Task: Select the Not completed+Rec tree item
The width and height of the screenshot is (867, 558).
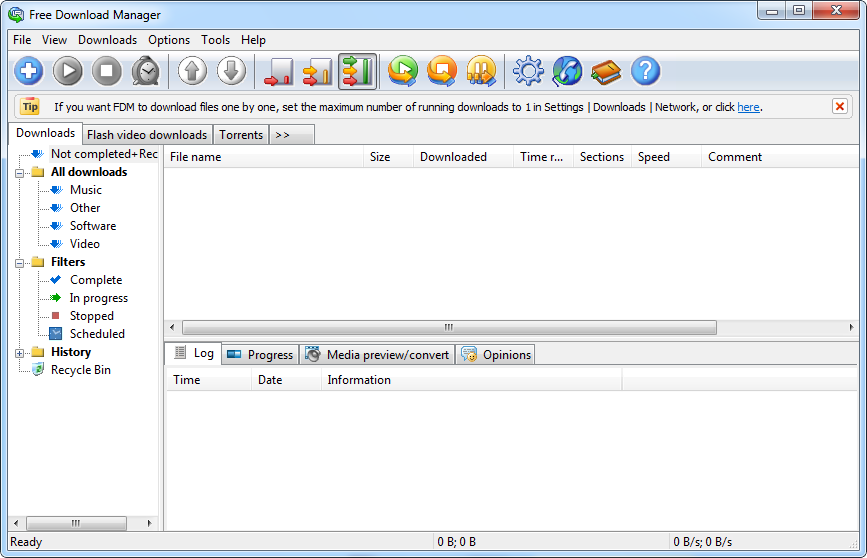Action: [104, 154]
